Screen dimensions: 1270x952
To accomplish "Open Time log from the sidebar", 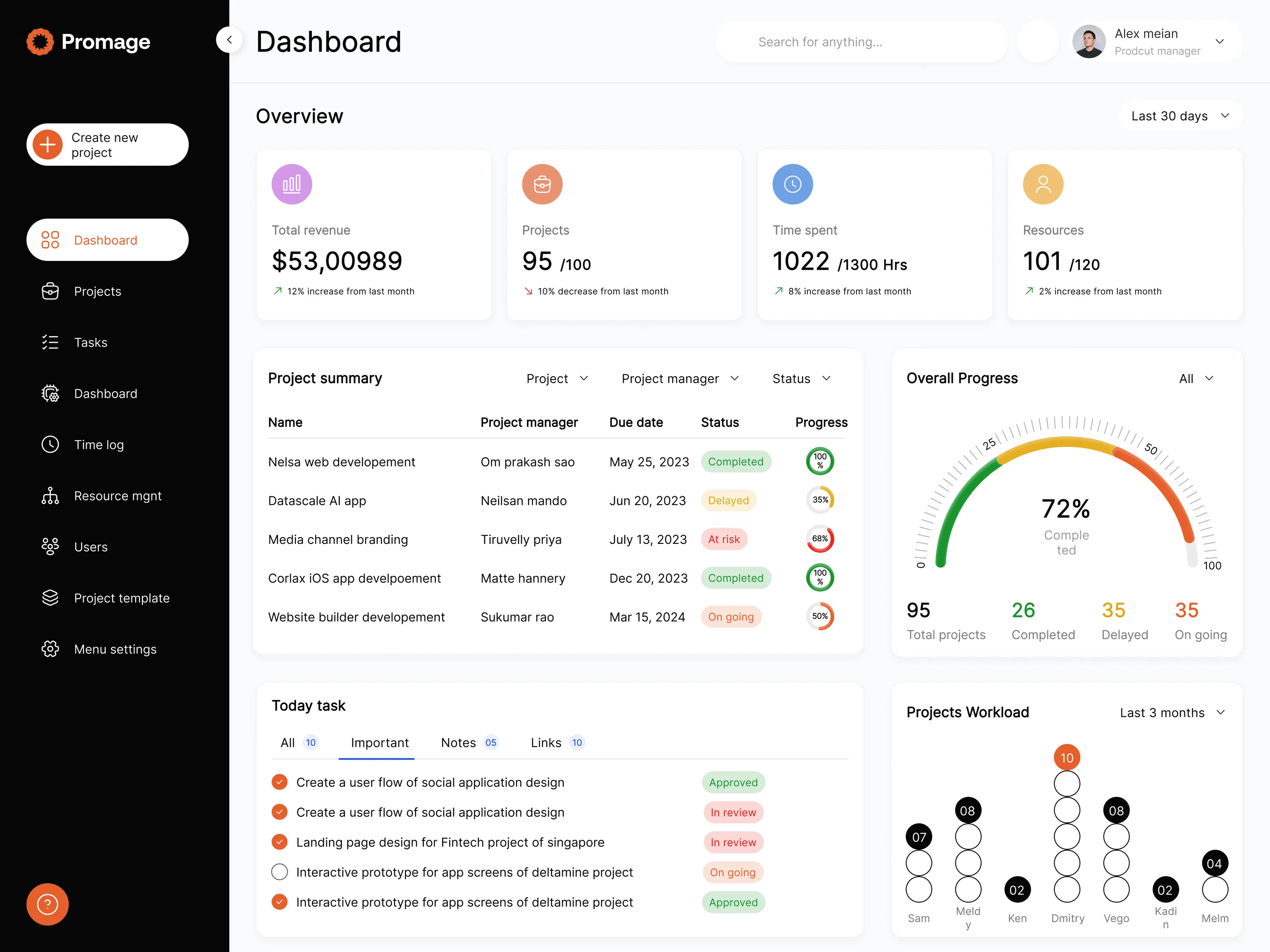I will (50, 444).
